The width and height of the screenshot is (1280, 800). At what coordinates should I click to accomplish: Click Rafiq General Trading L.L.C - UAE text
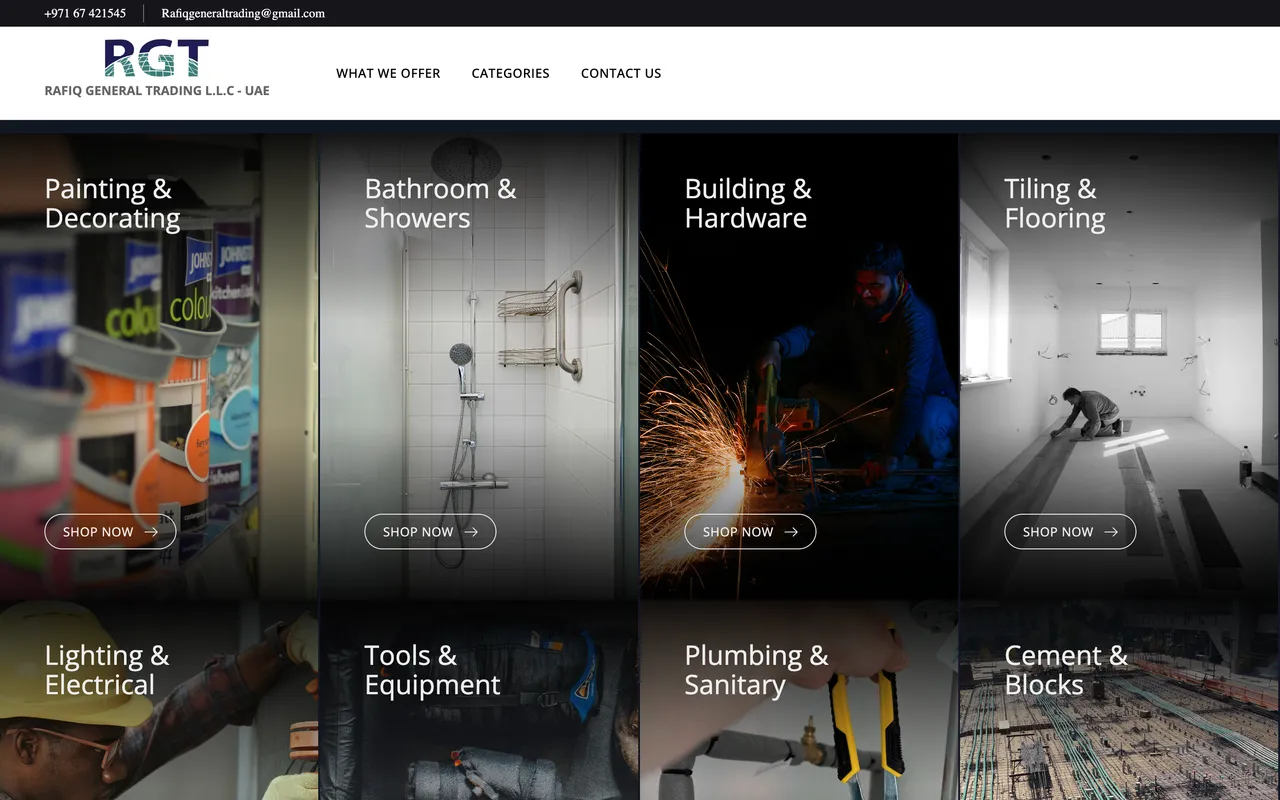(x=157, y=90)
